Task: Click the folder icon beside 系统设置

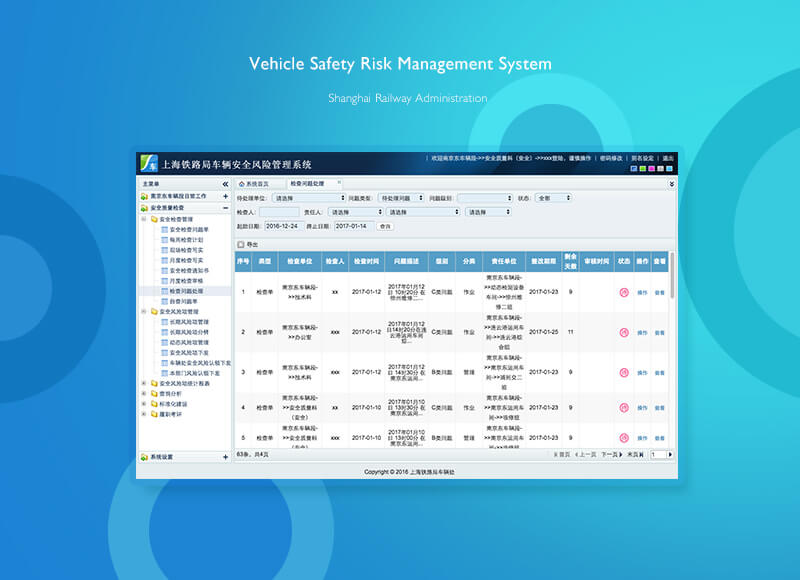Action: click(x=144, y=457)
